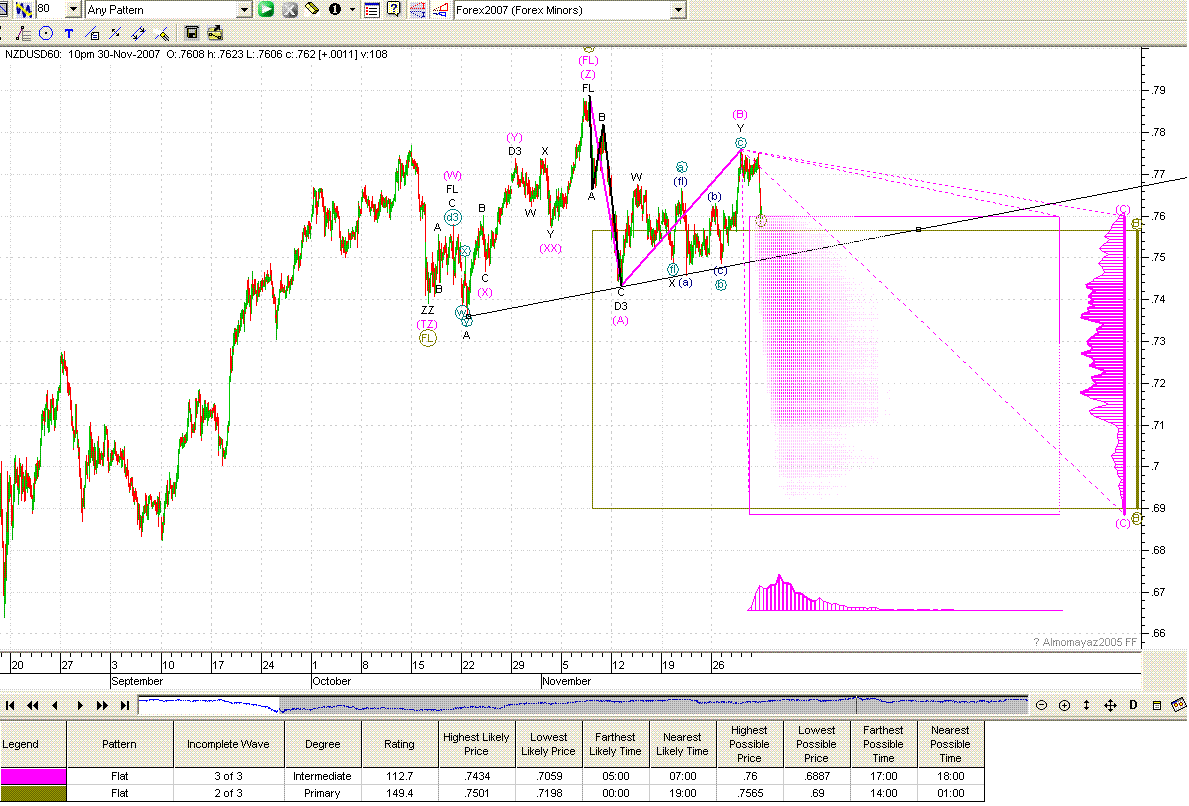Click the chart overview navigator strip
Viewport: 1189px width, 806px height.
(582, 705)
